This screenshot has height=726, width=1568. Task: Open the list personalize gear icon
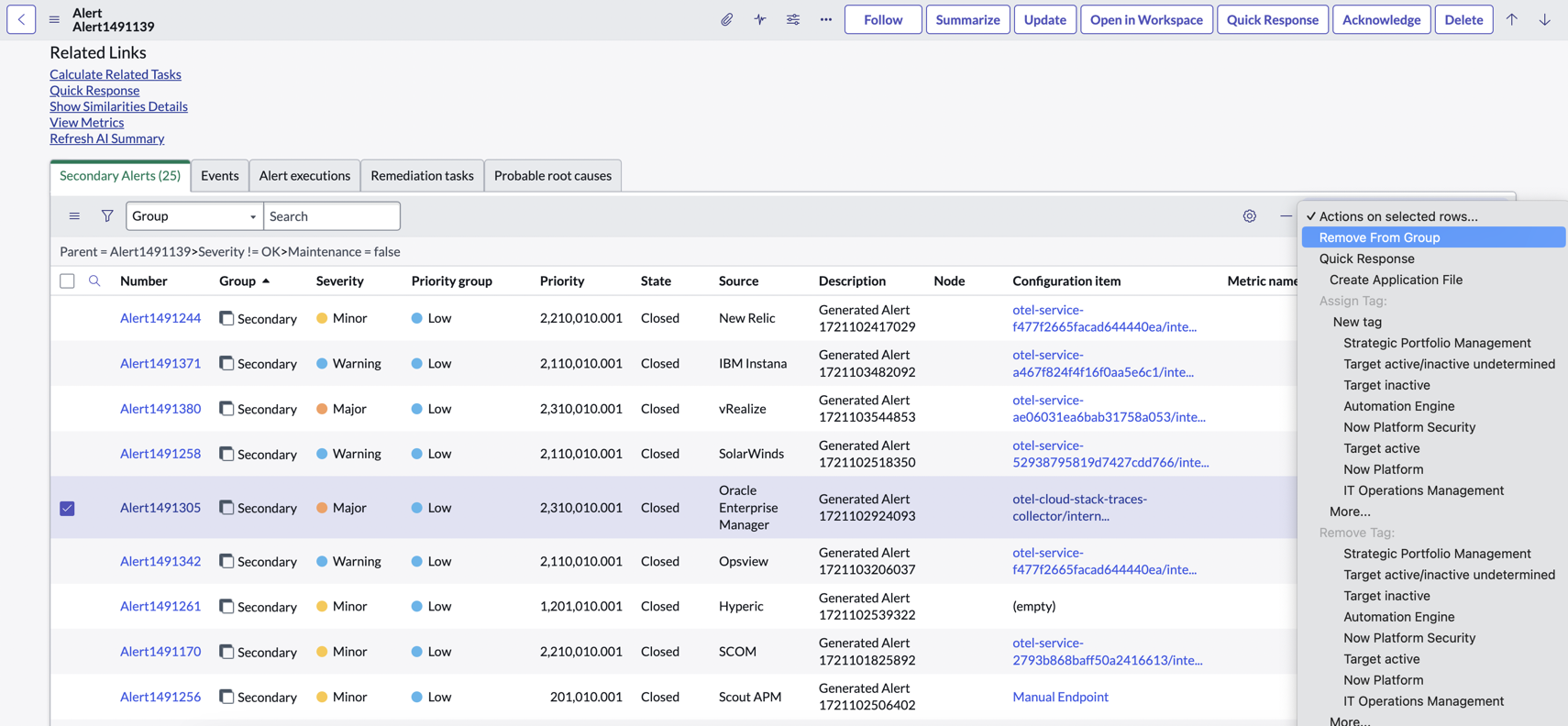pos(1249,216)
